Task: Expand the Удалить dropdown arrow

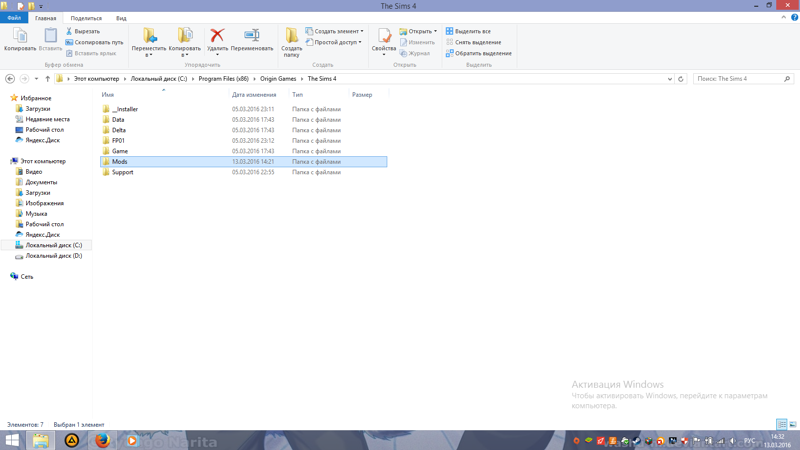Action: (x=217, y=55)
